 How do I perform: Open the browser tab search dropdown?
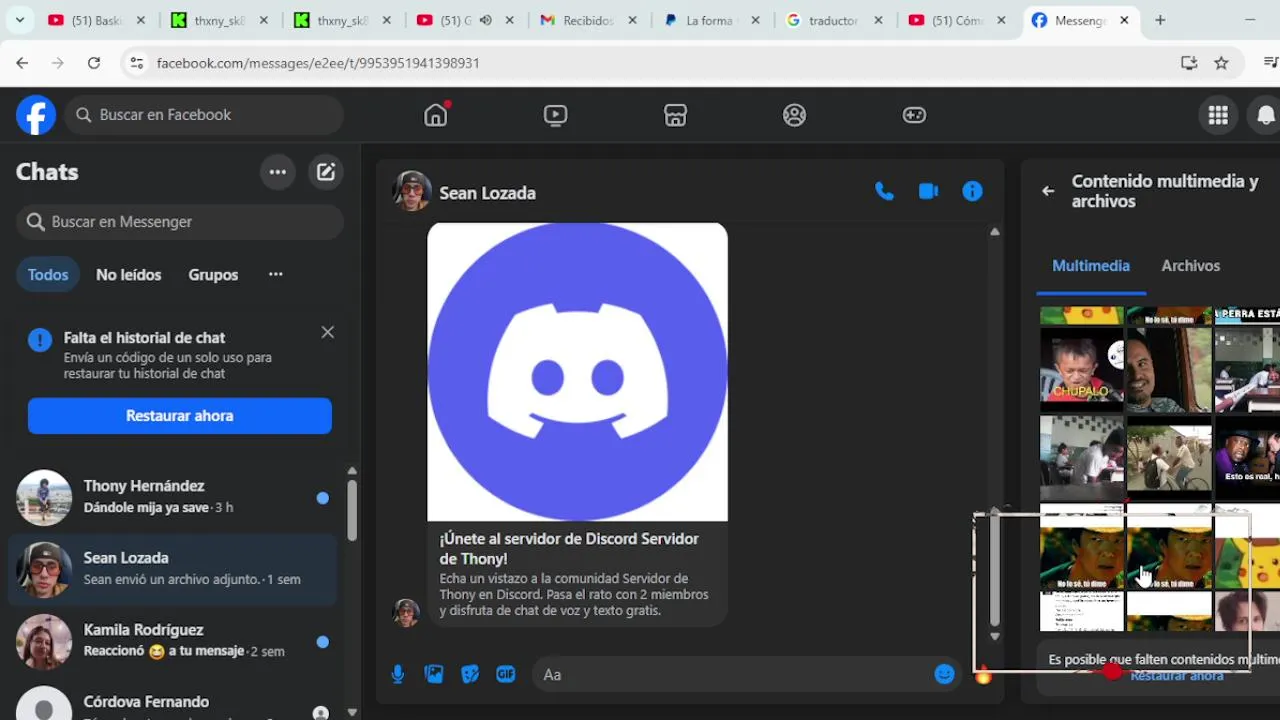coord(19,20)
